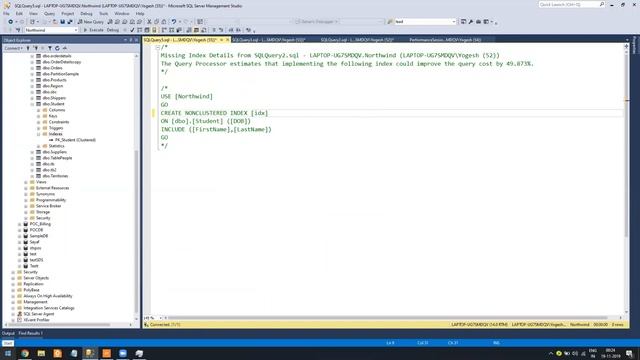Open the Output panel tab at bottom
The width and height of the screenshot is (640, 360).
click(8, 333)
